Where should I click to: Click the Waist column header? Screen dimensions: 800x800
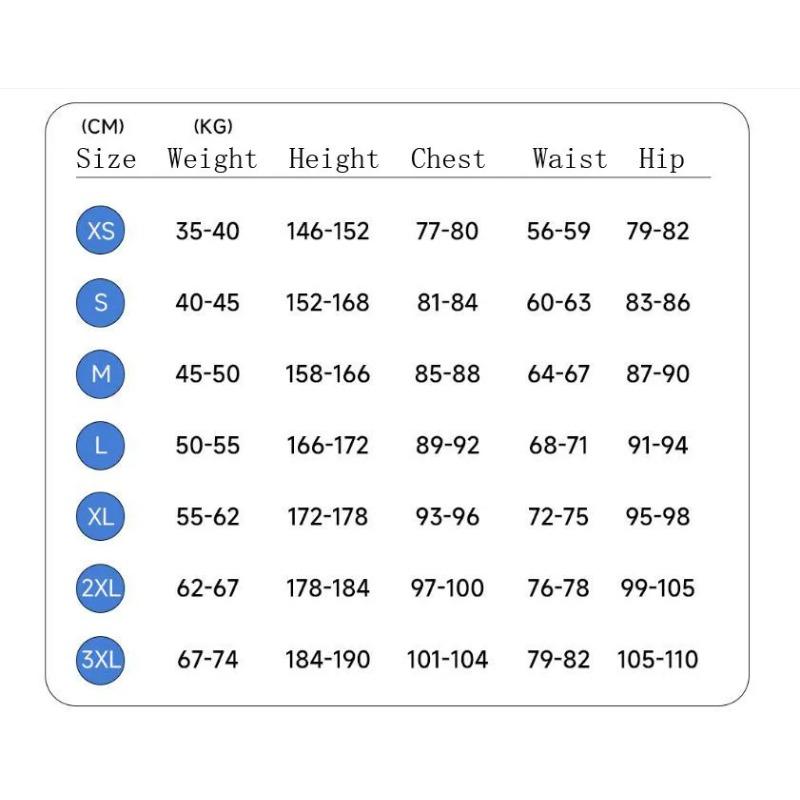coord(569,159)
